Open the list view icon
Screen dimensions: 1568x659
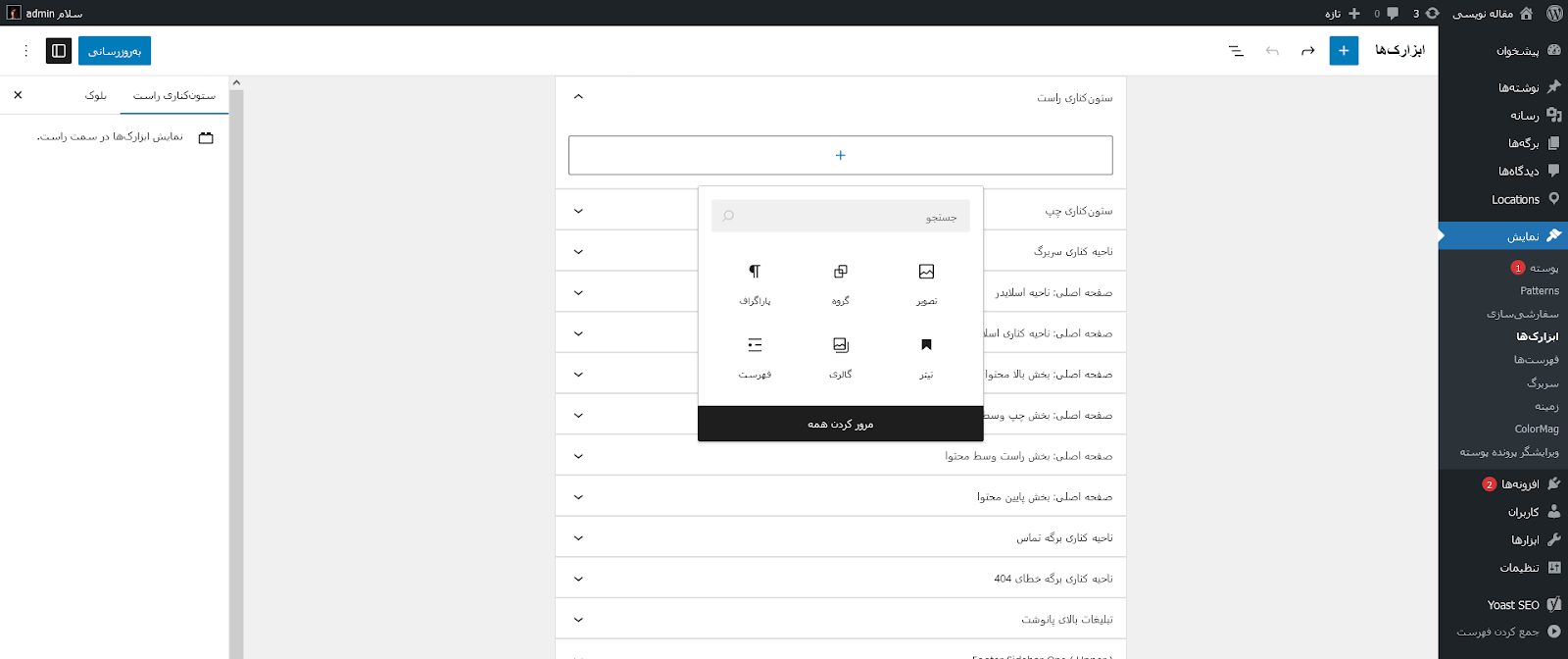(1236, 50)
